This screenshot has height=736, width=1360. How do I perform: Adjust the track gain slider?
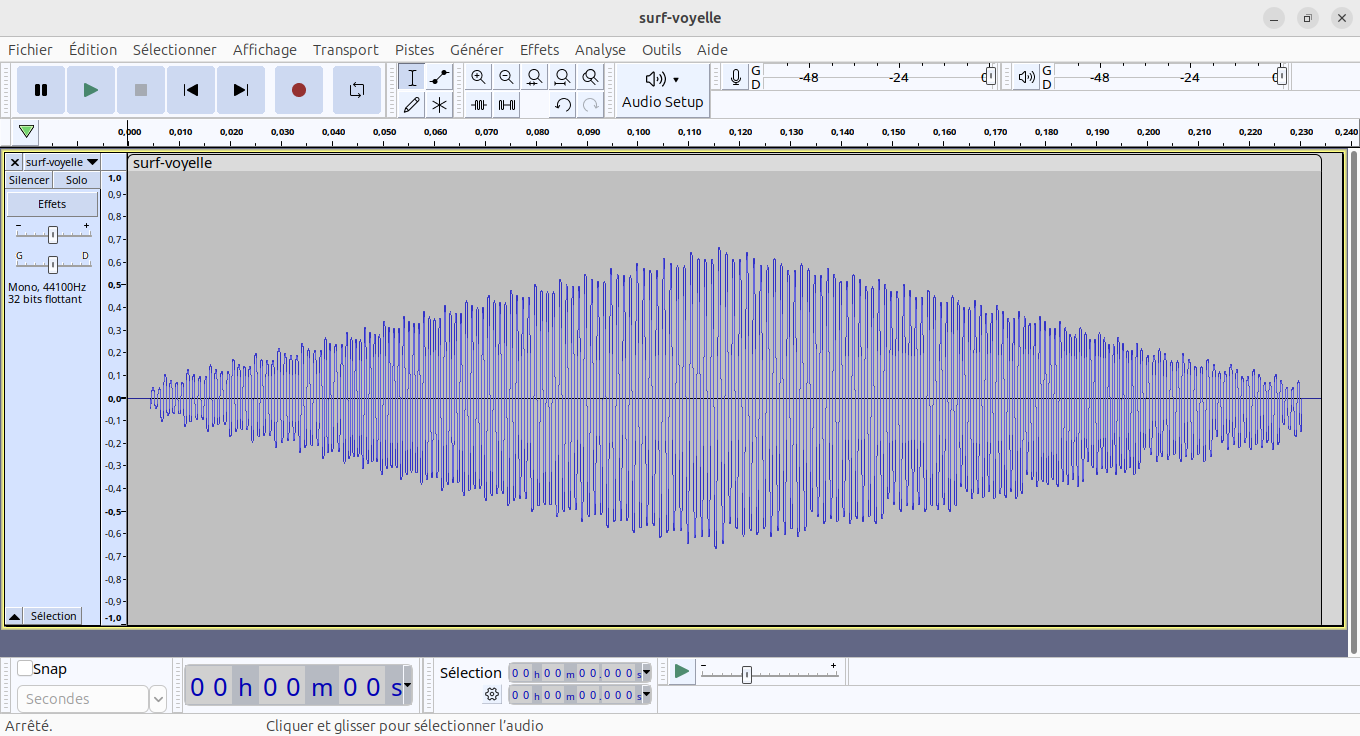click(x=53, y=234)
